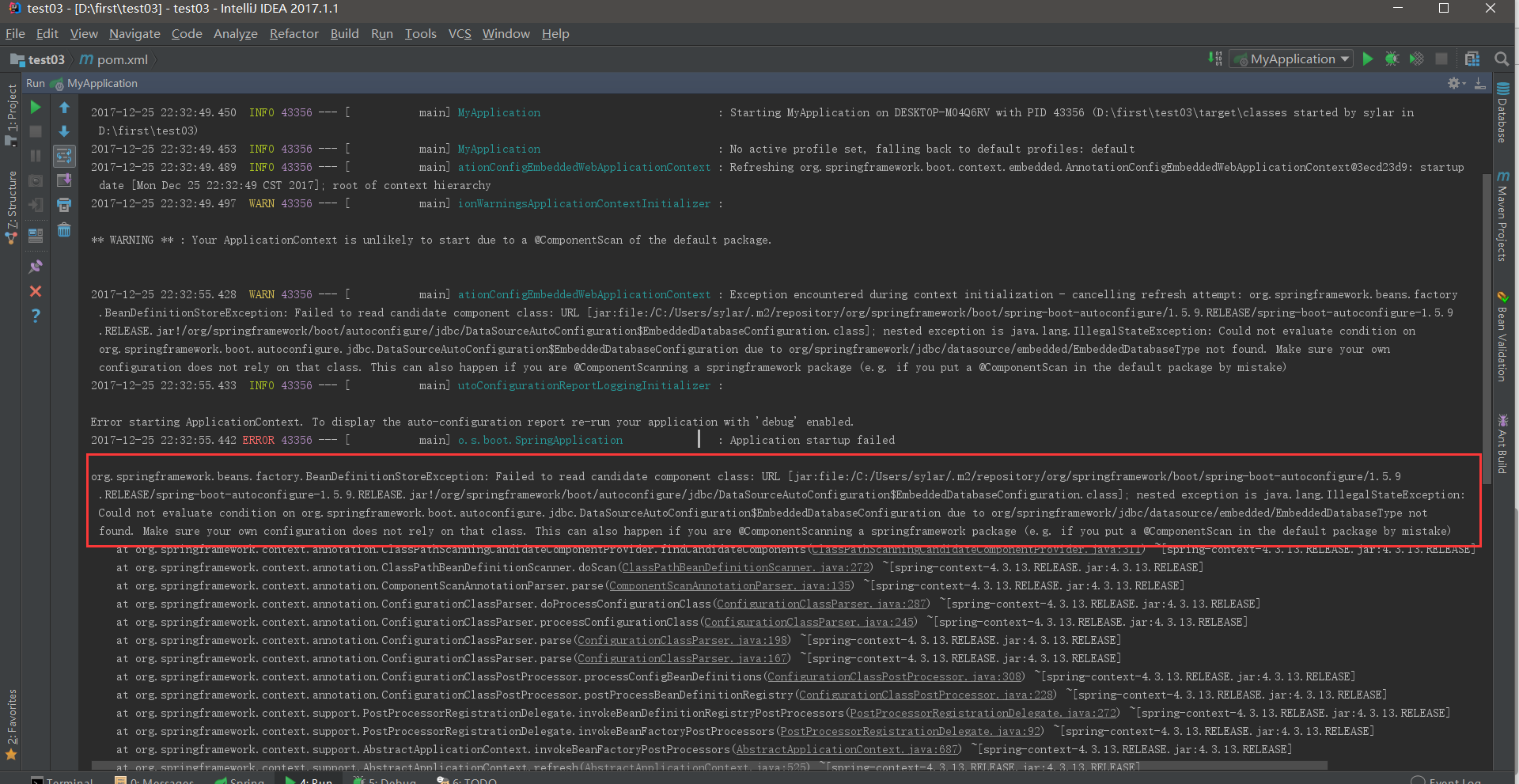Open ComponentScanAnnotationParser.java:135 link
The width and height of the screenshot is (1519, 784).
730,585
